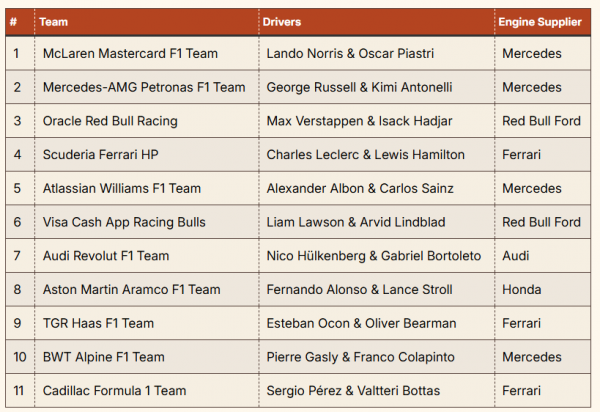Image resolution: width=600 pixels, height=412 pixels.
Task: Click the Team column header
Action: tap(54, 21)
